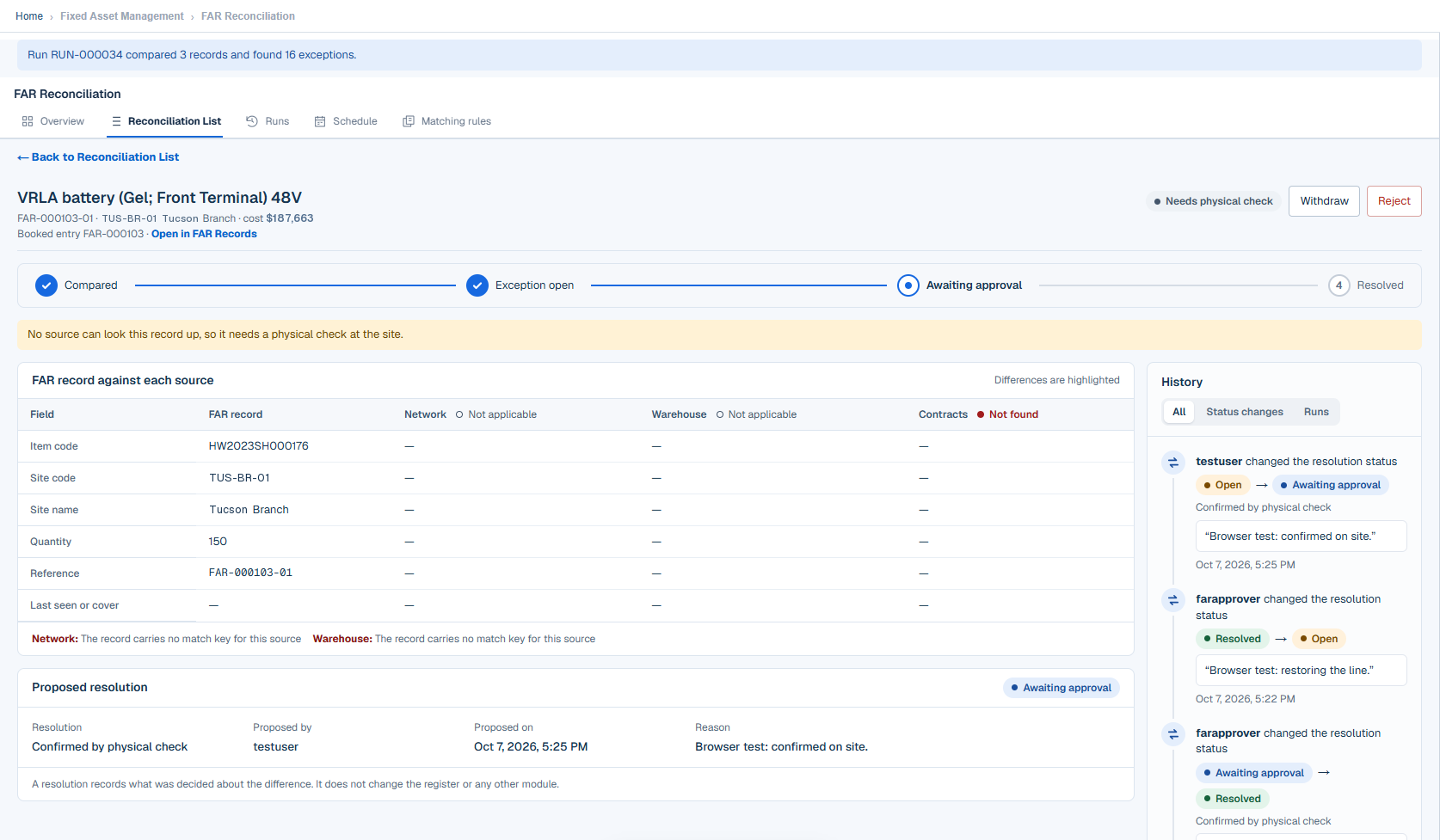Click the Needs physical check status badge
1440x840 pixels.
[1213, 201]
